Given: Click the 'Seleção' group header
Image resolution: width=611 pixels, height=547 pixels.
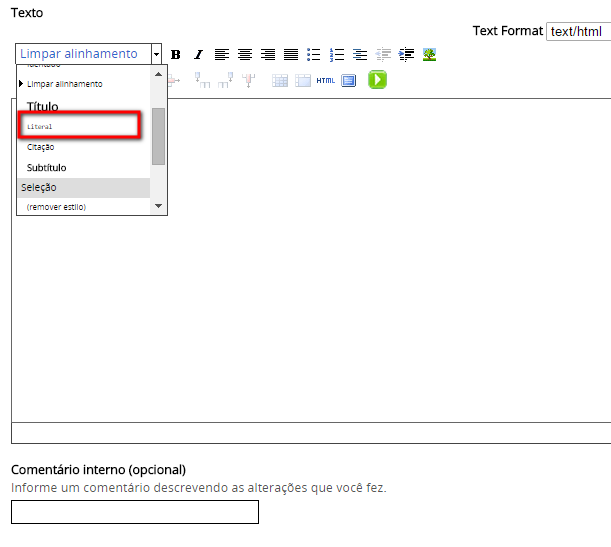Looking at the screenshot, I should point(84,188).
